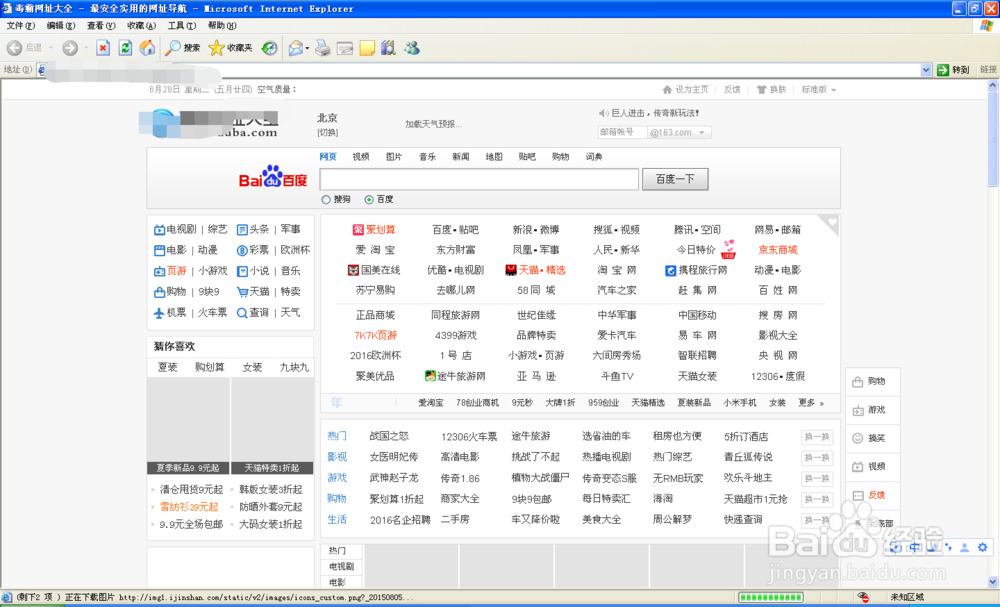Open the Mail button dropdown arrow
1000x607 pixels.
pyautogui.click(x=307, y=48)
